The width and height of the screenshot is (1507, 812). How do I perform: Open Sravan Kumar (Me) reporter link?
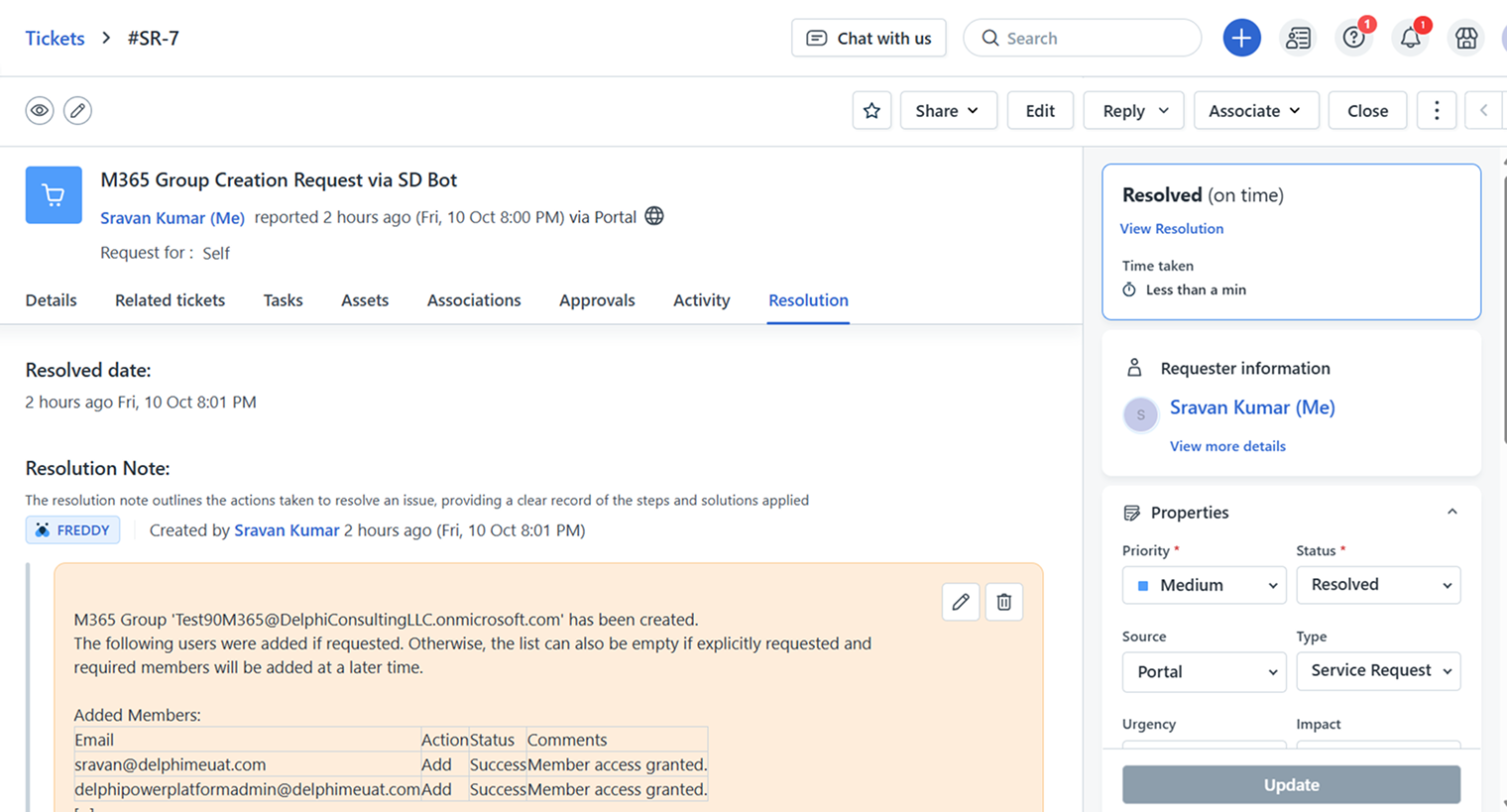point(173,218)
